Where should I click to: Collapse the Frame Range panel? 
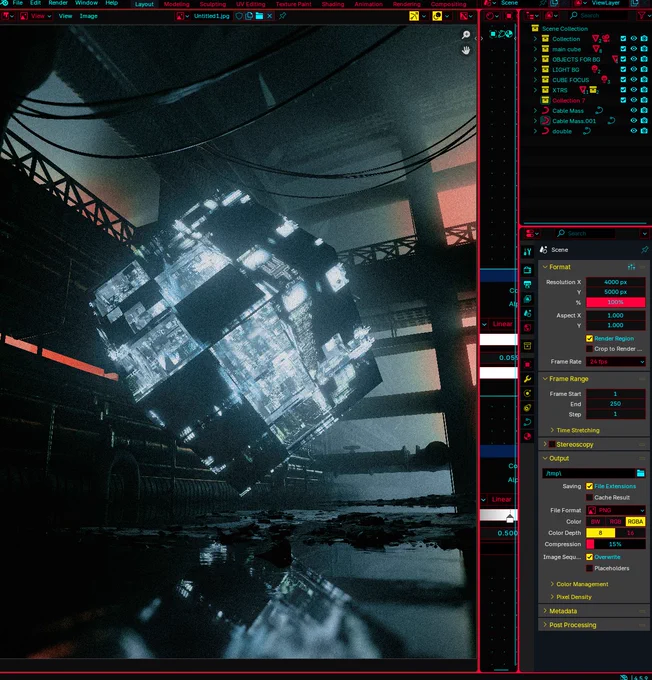pos(545,379)
